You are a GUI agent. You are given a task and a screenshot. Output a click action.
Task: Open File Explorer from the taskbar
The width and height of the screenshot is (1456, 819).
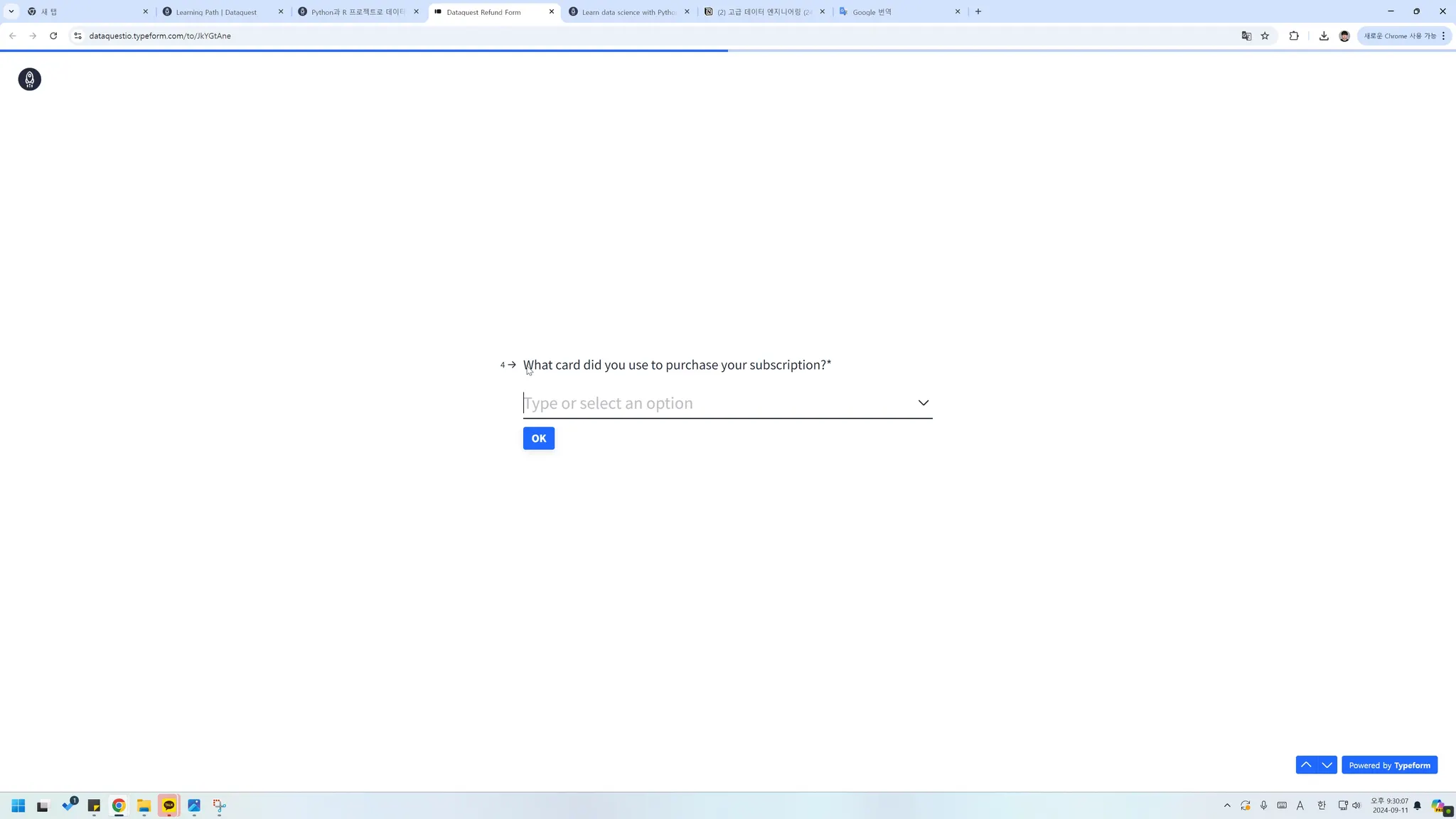tap(144, 805)
